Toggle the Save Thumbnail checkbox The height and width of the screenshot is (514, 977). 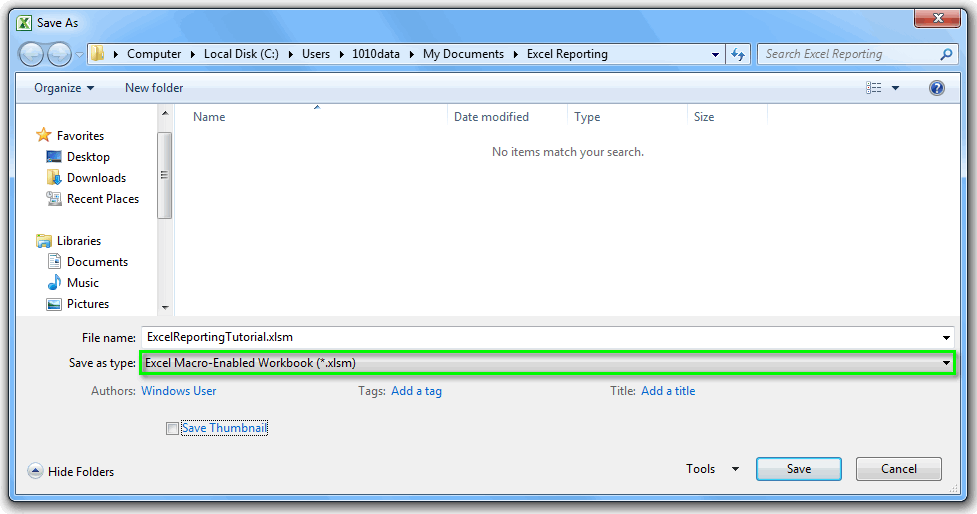tap(172, 429)
